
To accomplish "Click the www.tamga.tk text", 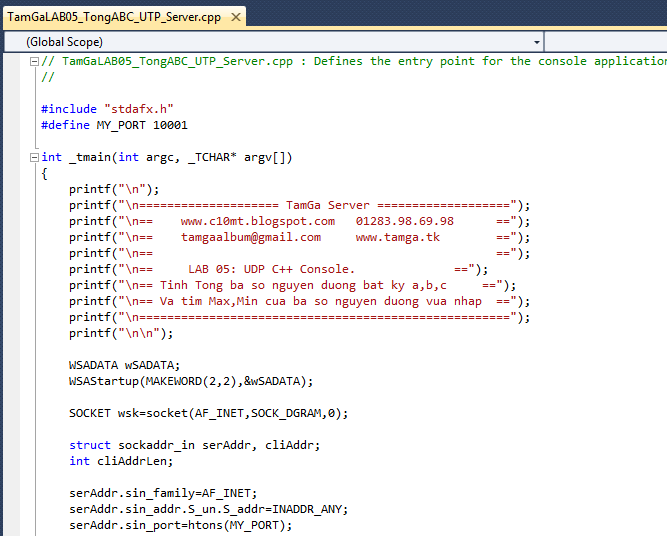I will coord(398,237).
